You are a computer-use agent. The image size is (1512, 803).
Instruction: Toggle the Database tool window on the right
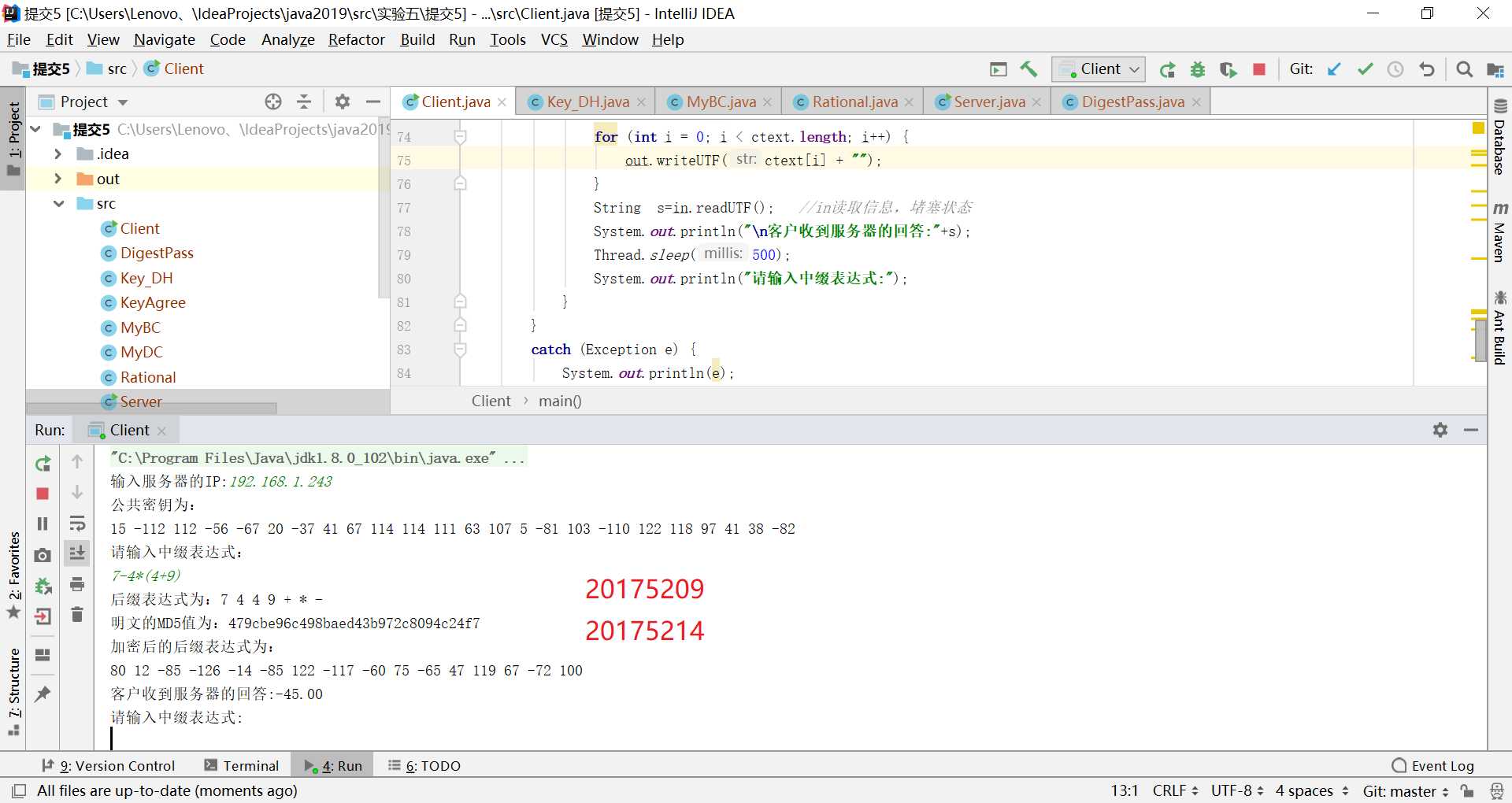click(1499, 138)
